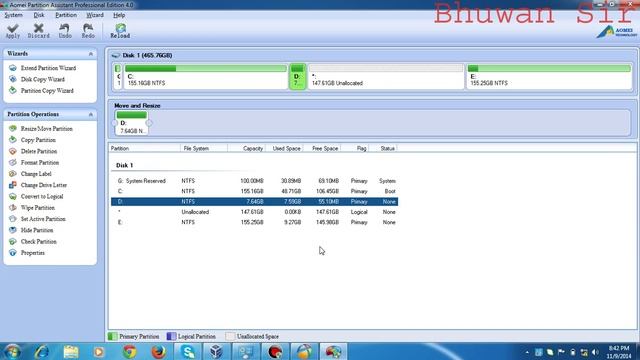Click right resize handle of D: partition
The image size is (640, 360).
coord(149,122)
